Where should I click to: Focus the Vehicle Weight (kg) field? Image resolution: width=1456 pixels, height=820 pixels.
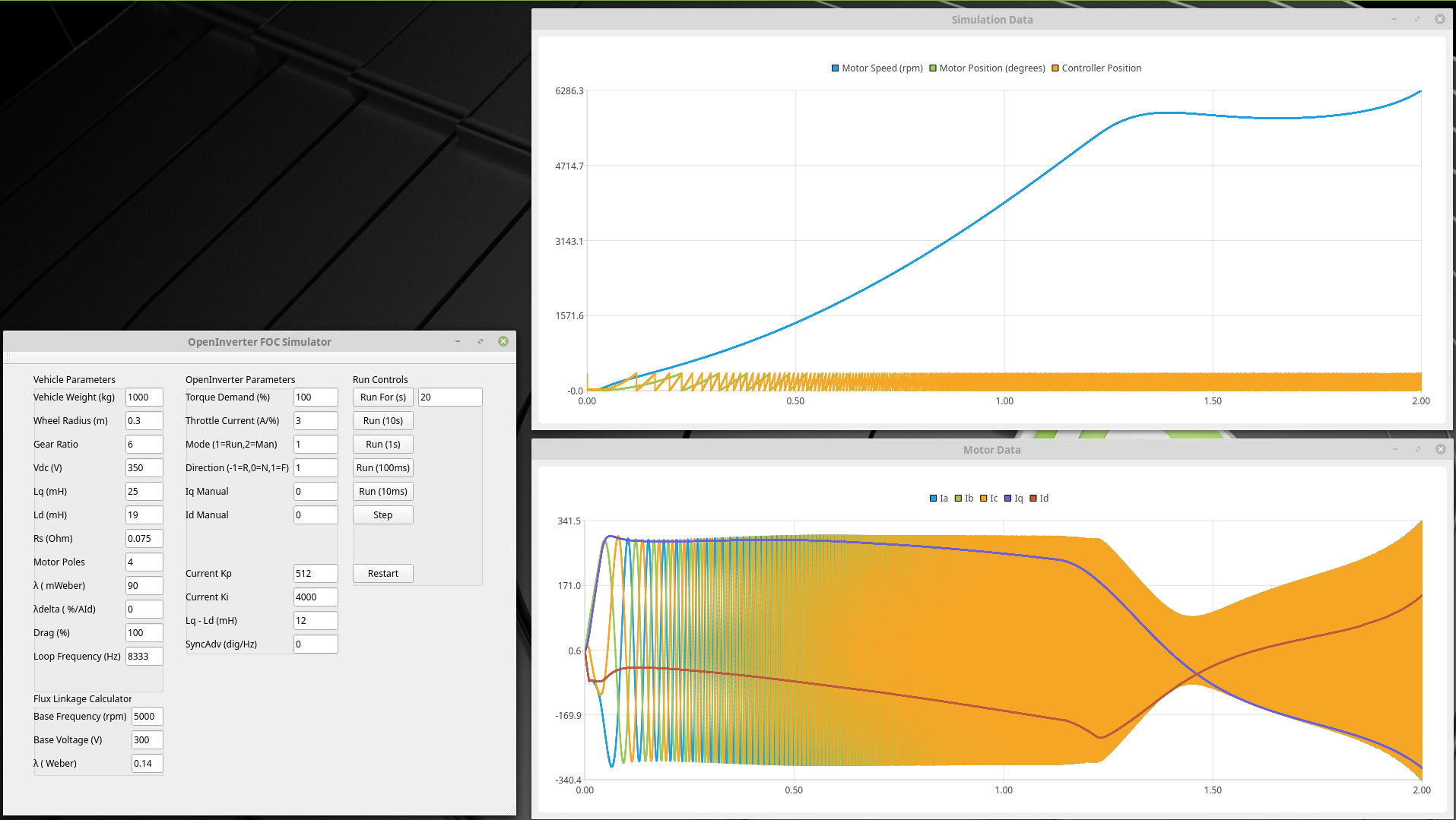tap(144, 397)
